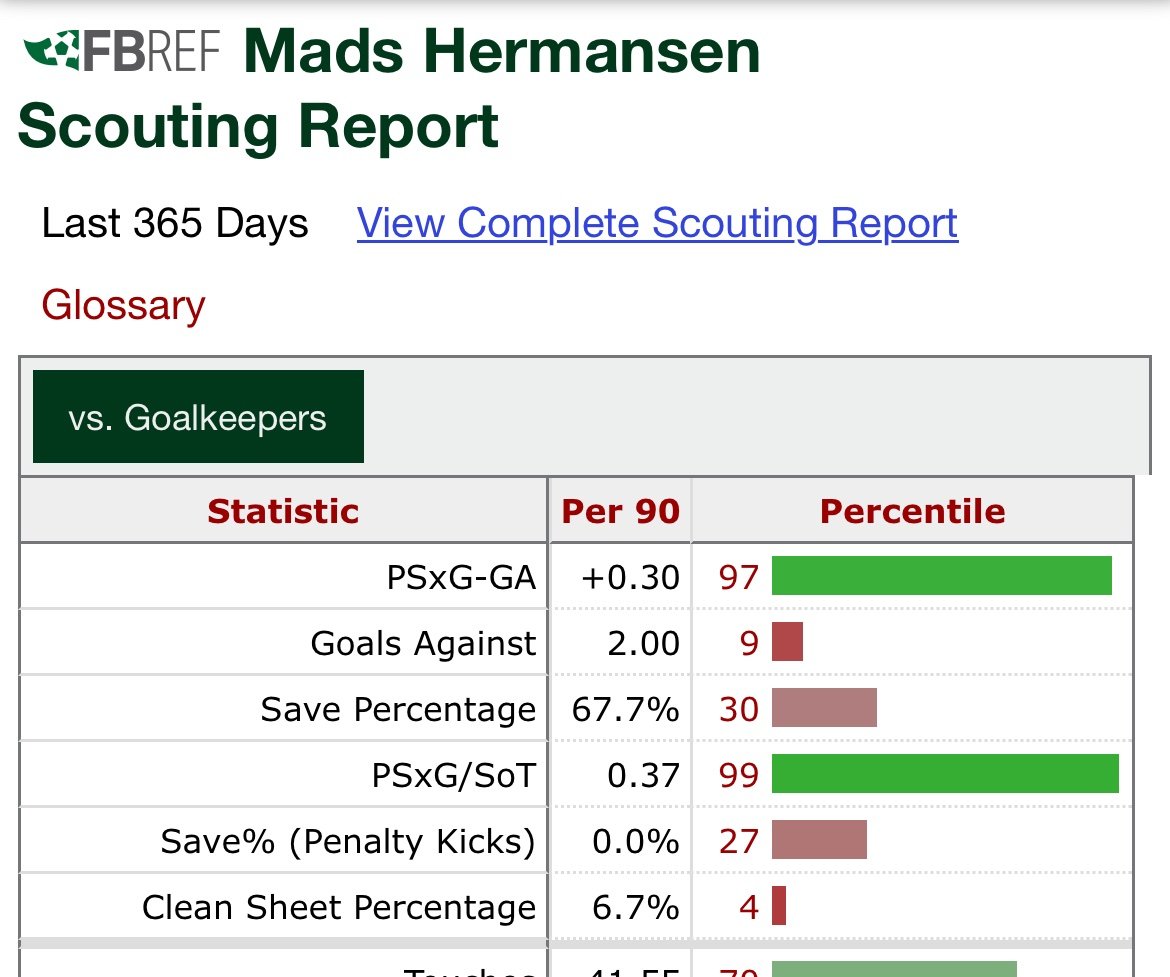Click the +0.30 PSxG-GA value
Screen dimensions: 1170x977
(x=631, y=577)
